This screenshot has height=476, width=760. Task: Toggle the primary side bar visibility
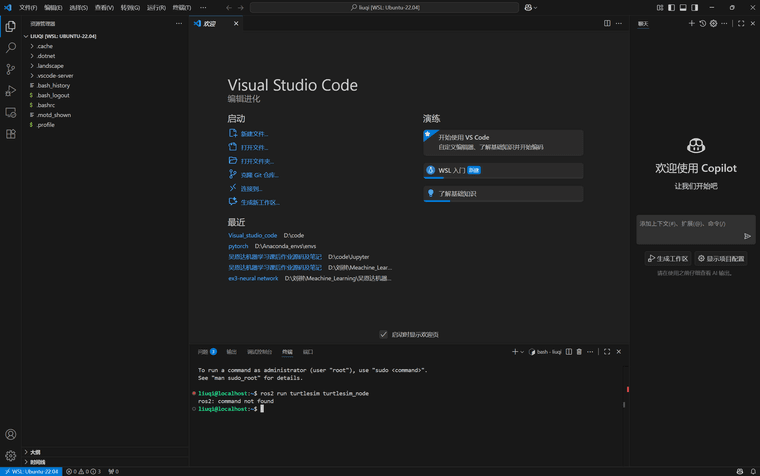671,7
